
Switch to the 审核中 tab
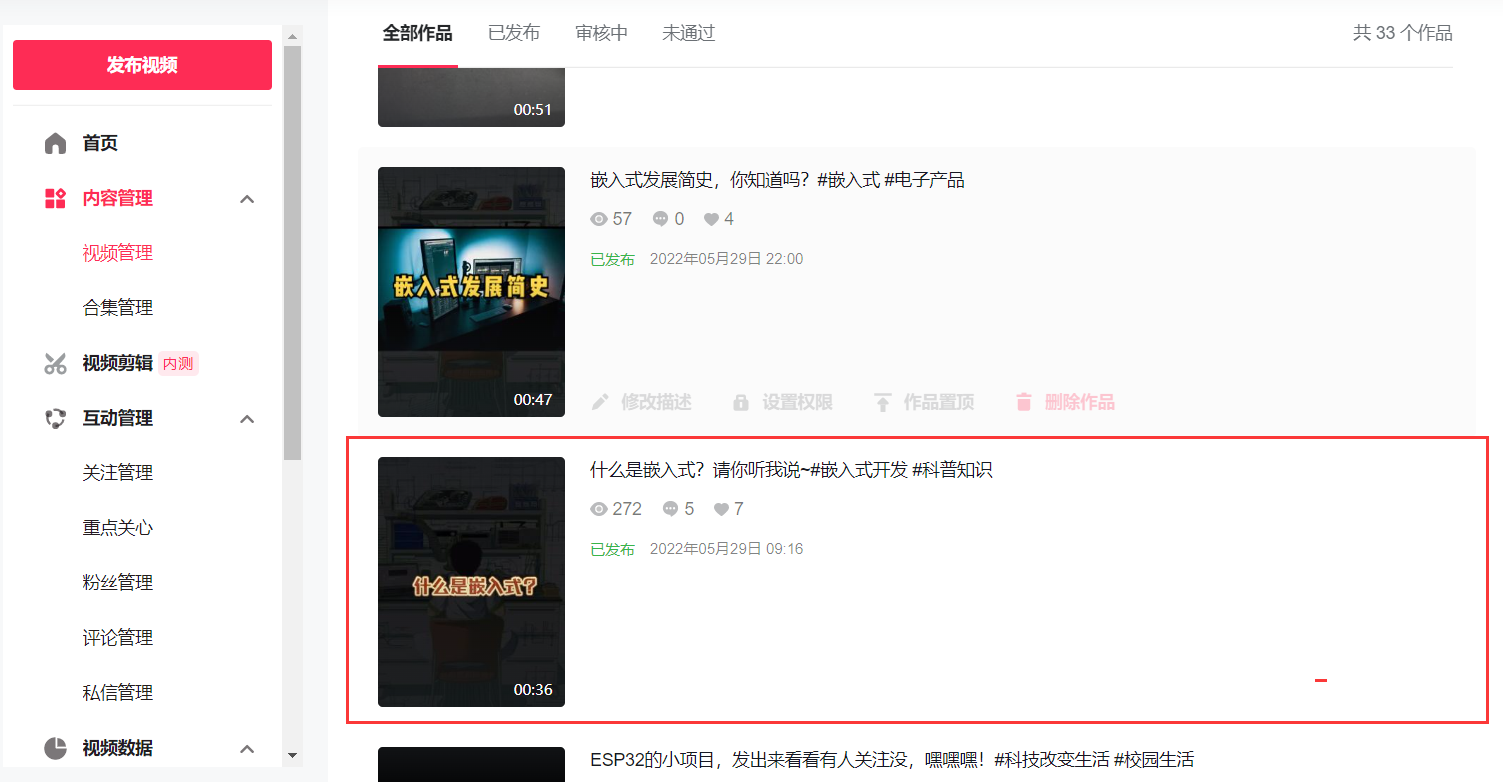(601, 33)
